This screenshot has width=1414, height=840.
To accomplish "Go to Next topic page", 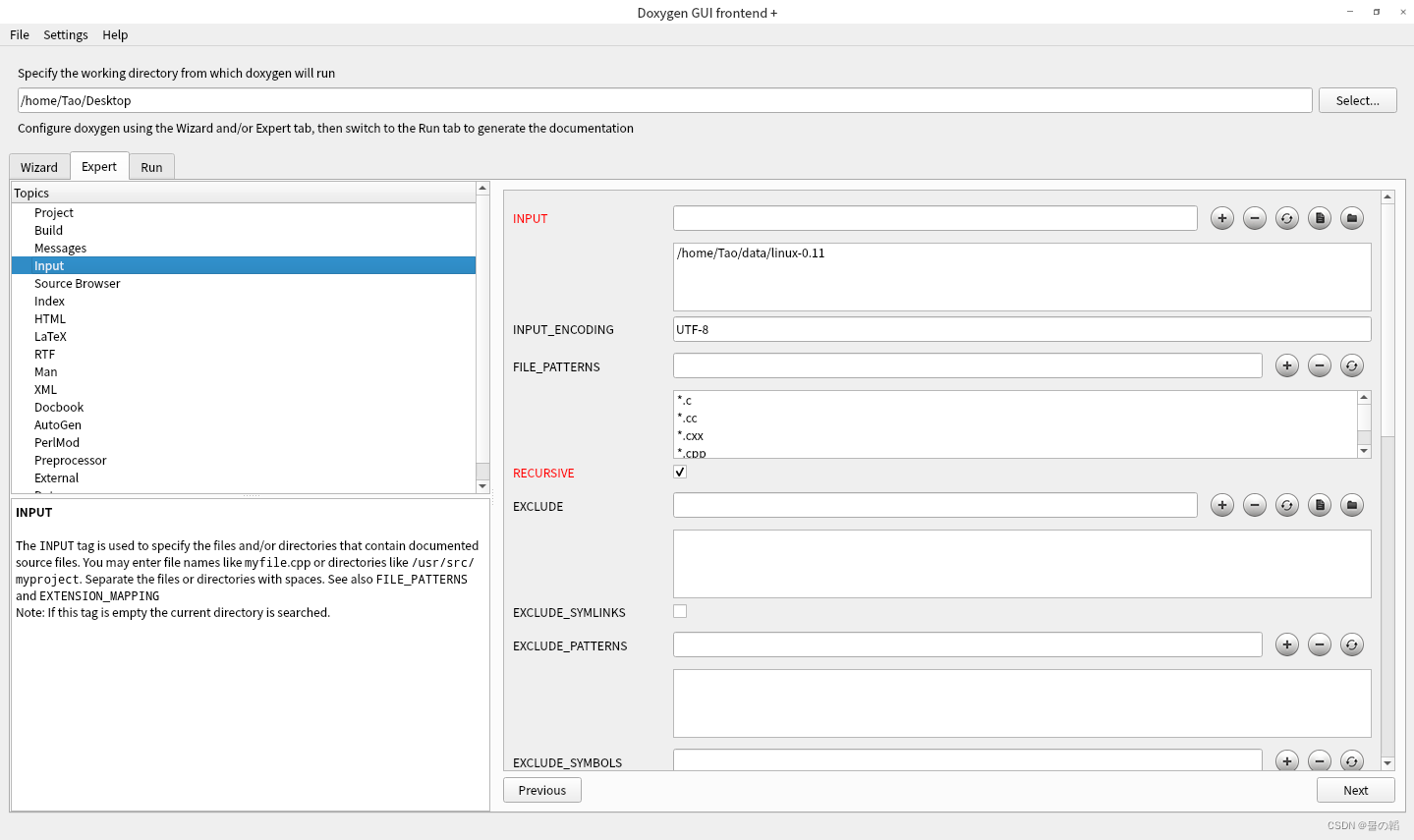I will tap(1356, 790).
